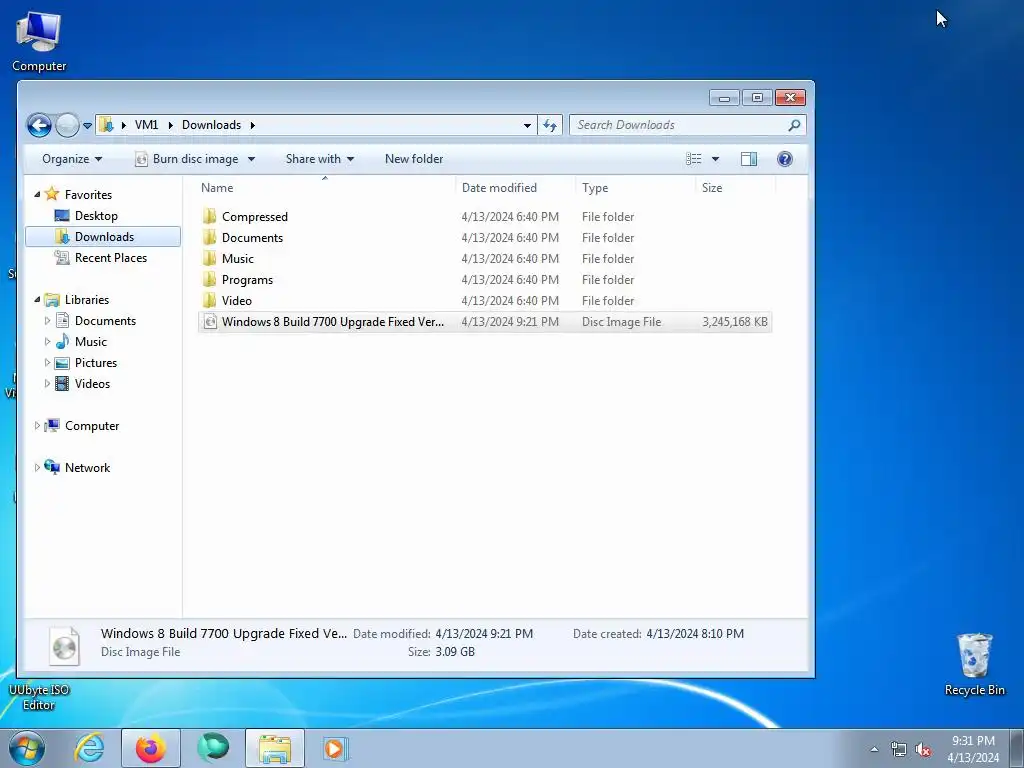Click the VM1 breadcrumb segment

(x=146, y=125)
